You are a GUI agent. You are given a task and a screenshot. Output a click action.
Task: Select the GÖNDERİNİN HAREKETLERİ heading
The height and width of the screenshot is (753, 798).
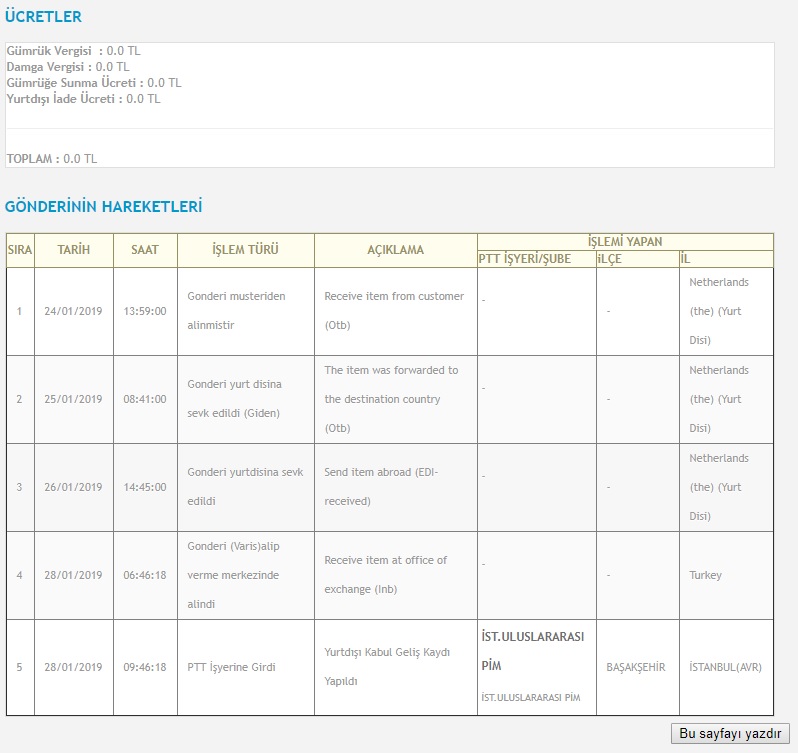coord(103,206)
